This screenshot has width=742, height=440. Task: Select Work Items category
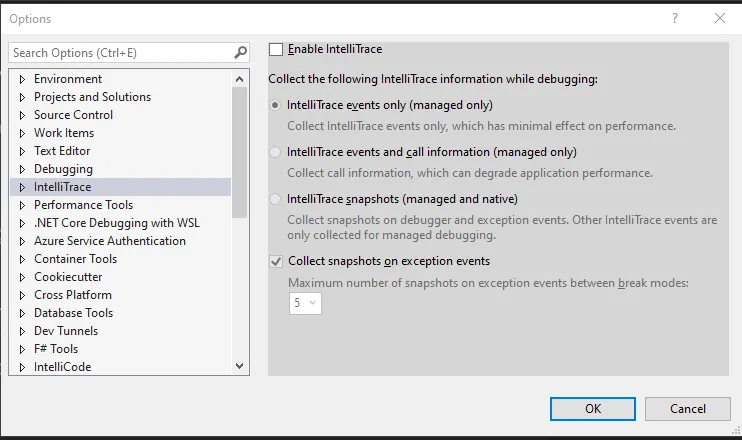[64, 133]
